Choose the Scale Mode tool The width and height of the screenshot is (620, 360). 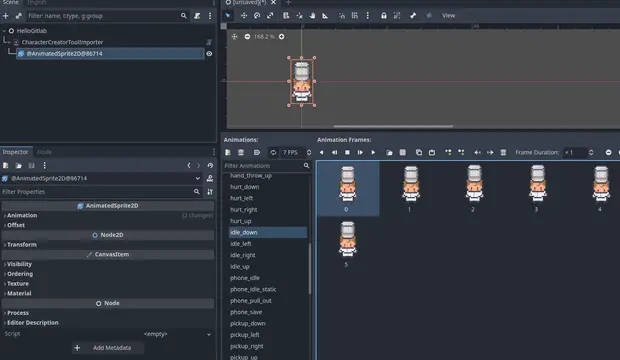coord(270,15)
